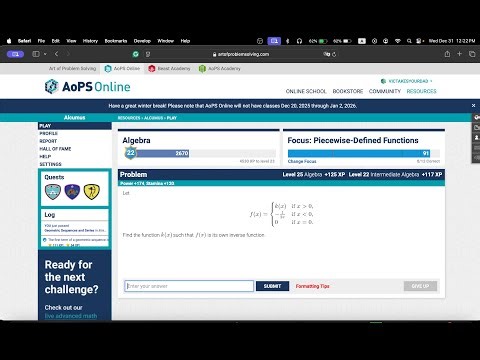Open the username account dropdown
The height and width of the screenshot is (360, 480).
406,81
